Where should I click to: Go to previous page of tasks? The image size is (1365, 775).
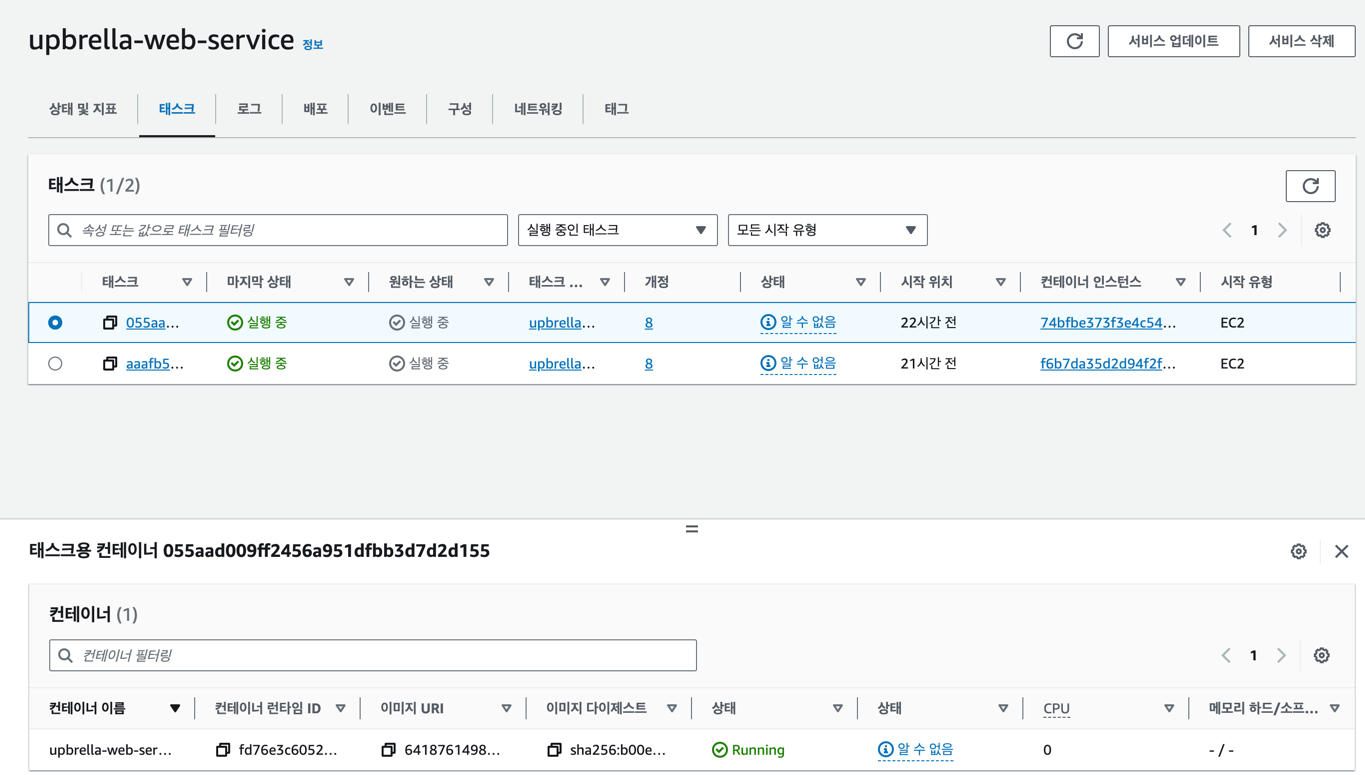(1227, 230)
